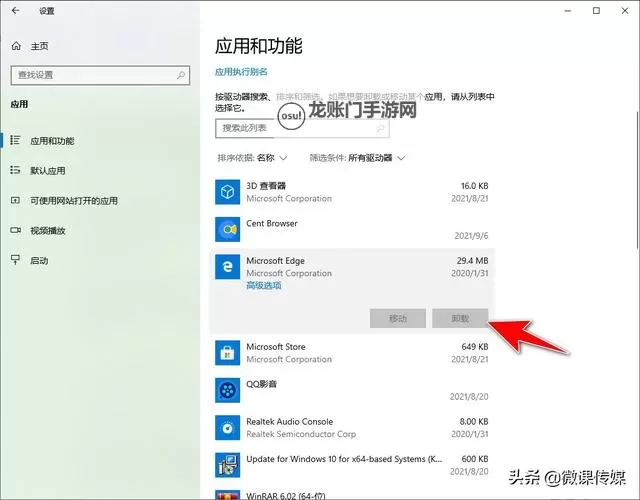Click the 3D 查看器 app icon
640x500 pixels.
coord(227,192)
